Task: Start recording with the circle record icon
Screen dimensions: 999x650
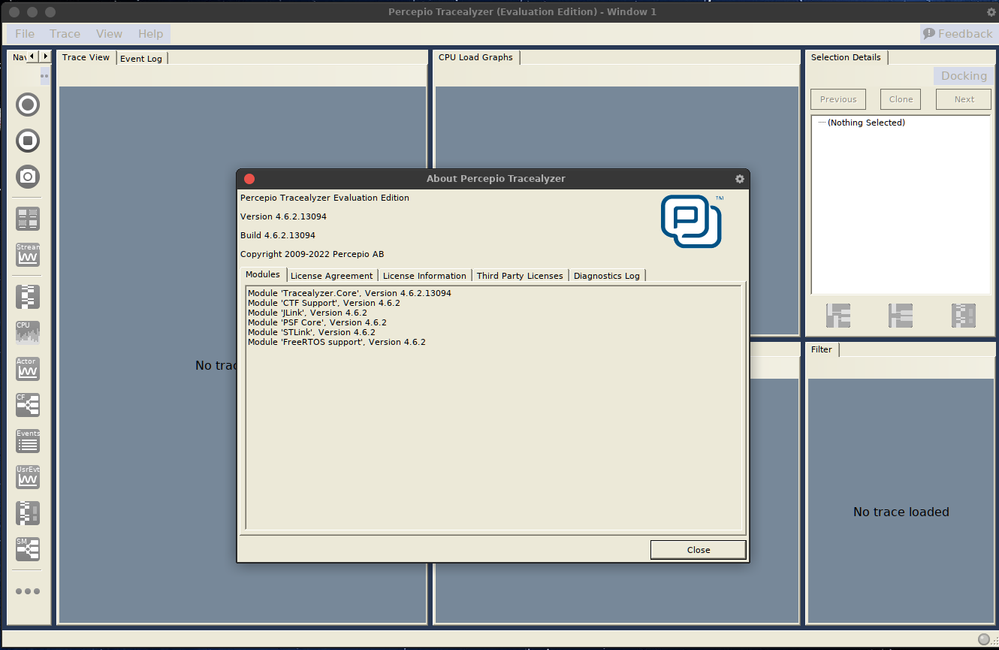Action: tap(27, 105)
